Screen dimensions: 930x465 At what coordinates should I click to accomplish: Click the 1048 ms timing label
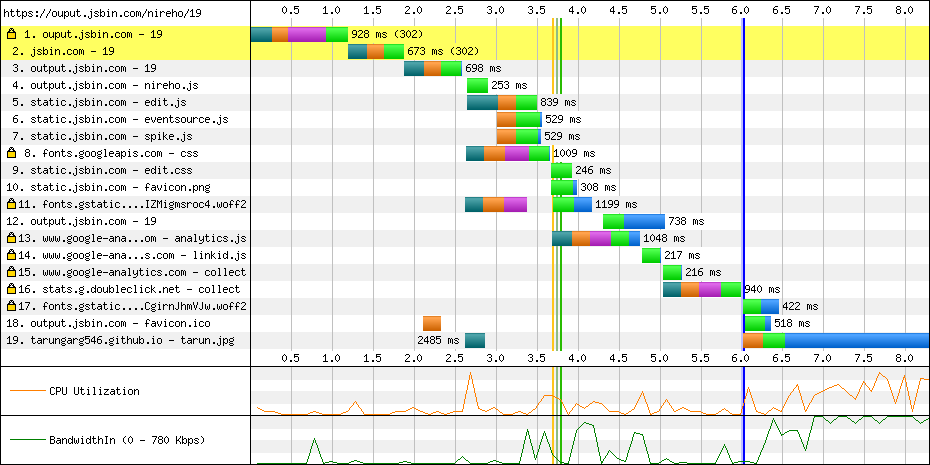point(664,238)
